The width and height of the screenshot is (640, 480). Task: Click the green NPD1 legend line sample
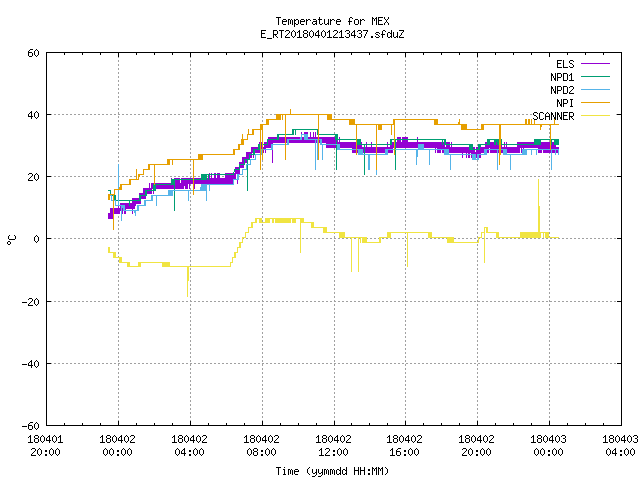point(595,76)
